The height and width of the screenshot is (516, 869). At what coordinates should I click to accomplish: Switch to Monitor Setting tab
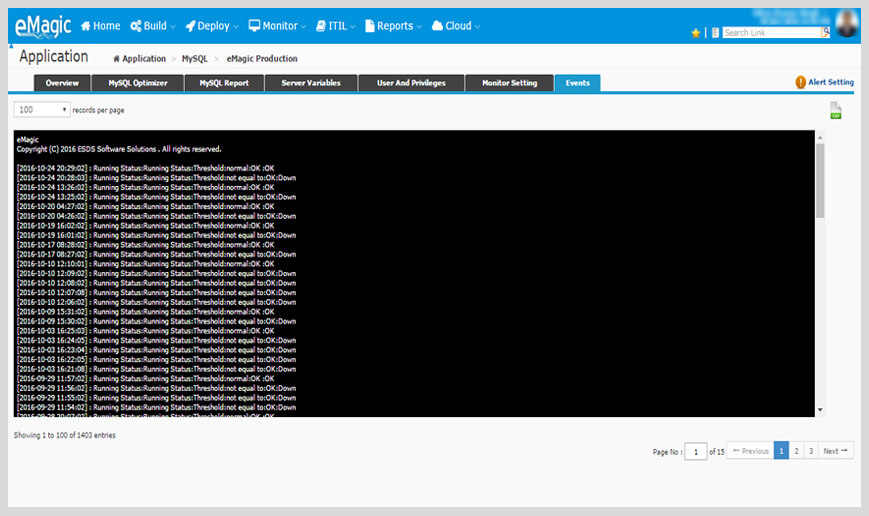click(509, 83)
